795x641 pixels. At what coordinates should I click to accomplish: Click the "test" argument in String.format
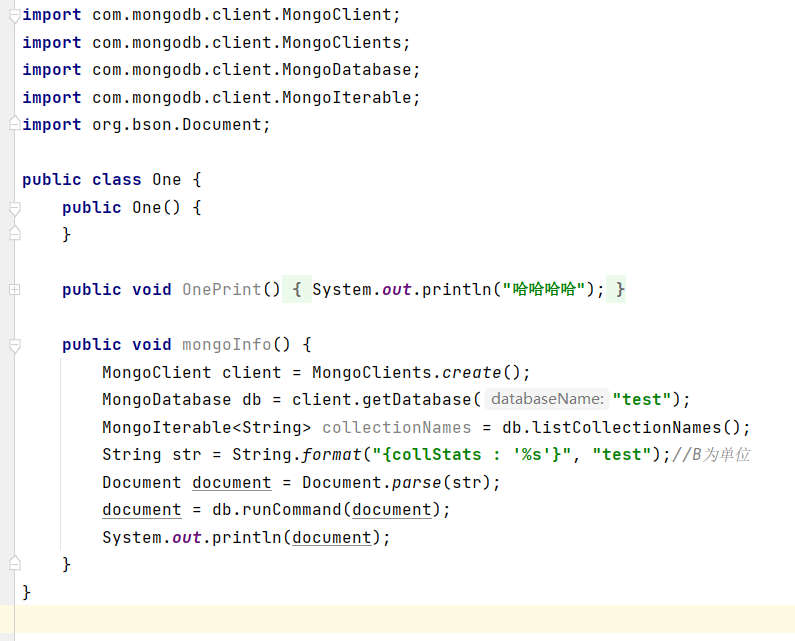[x=622, y=454]
